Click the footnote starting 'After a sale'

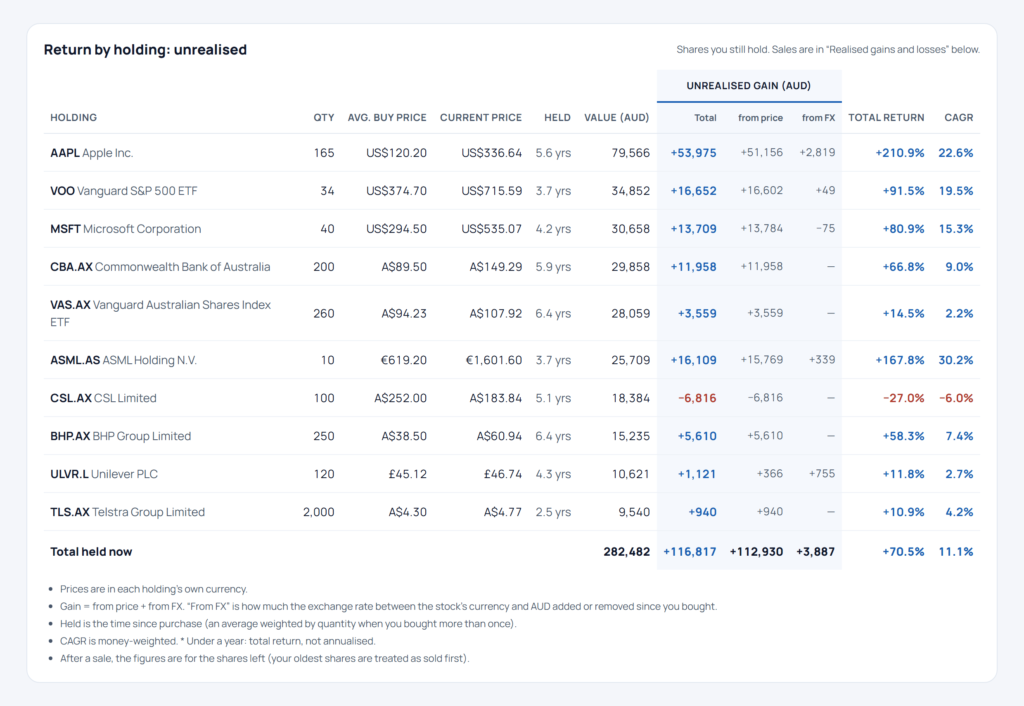pos(264,658)
